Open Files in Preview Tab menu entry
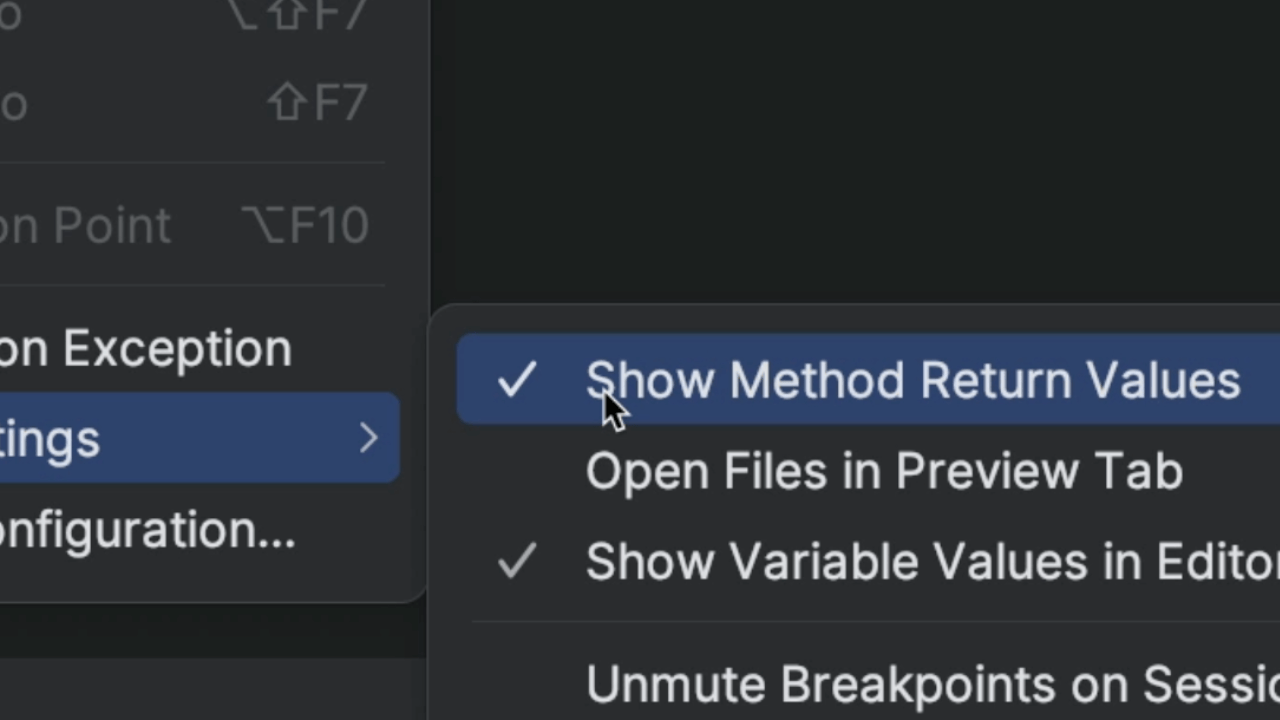This screenshot has height=720, width=1280. [884, 470]
